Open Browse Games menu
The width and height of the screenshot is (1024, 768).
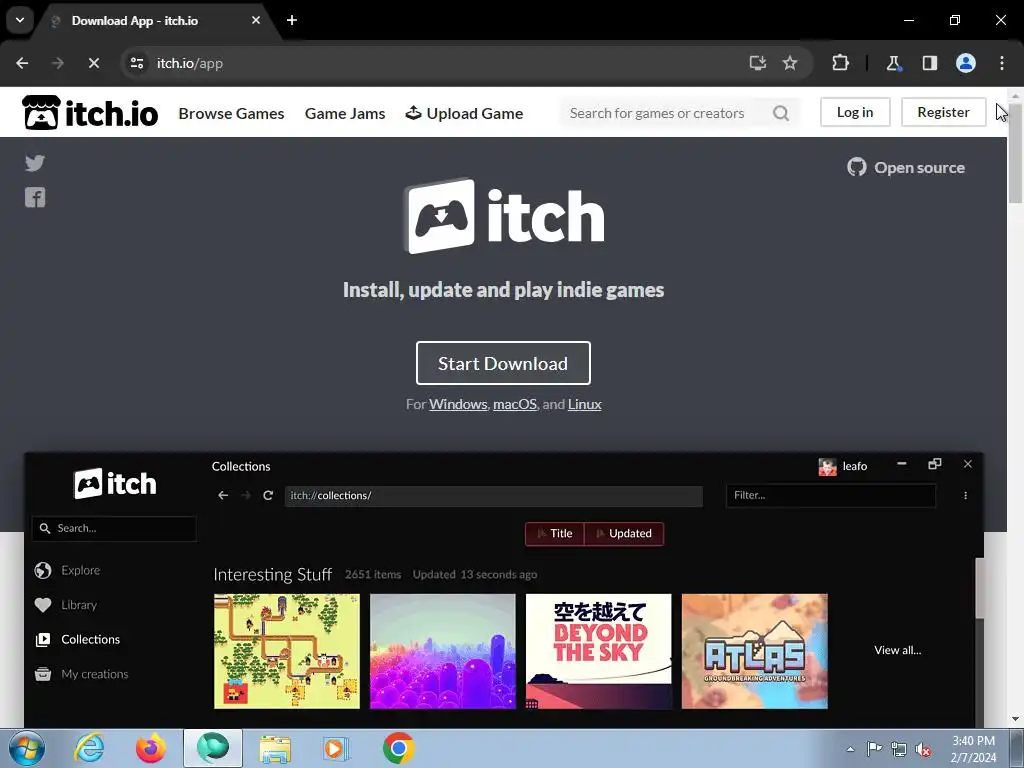(x=231, y=113)
